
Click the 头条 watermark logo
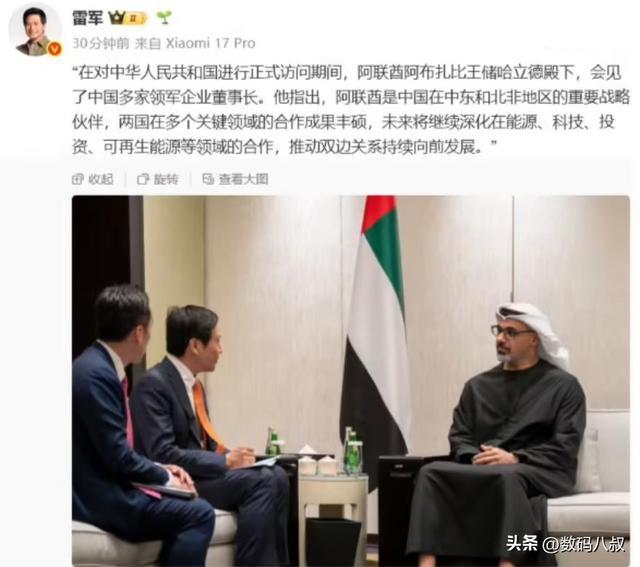[522, 543]
